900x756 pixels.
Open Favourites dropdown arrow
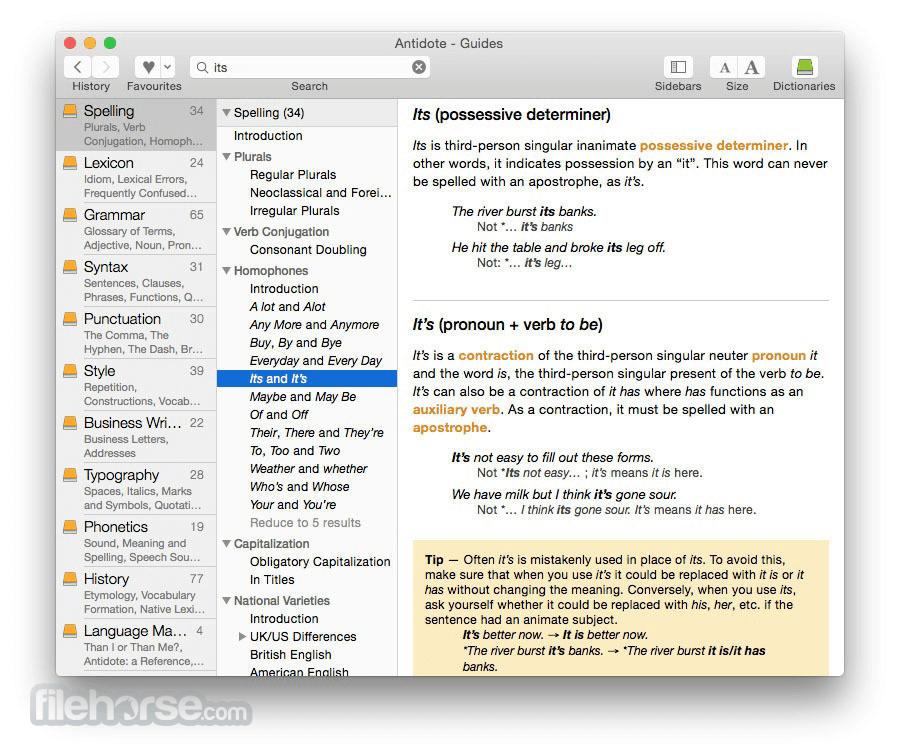[168, 67]
